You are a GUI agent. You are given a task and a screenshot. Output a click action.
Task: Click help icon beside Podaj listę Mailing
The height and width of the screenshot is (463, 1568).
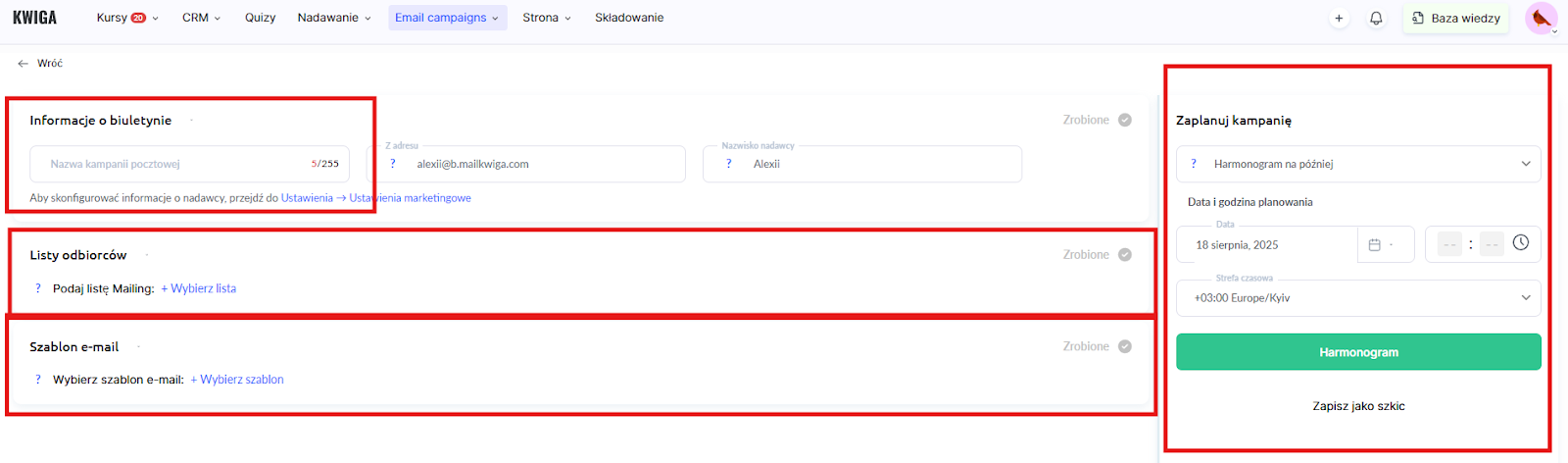38,288
